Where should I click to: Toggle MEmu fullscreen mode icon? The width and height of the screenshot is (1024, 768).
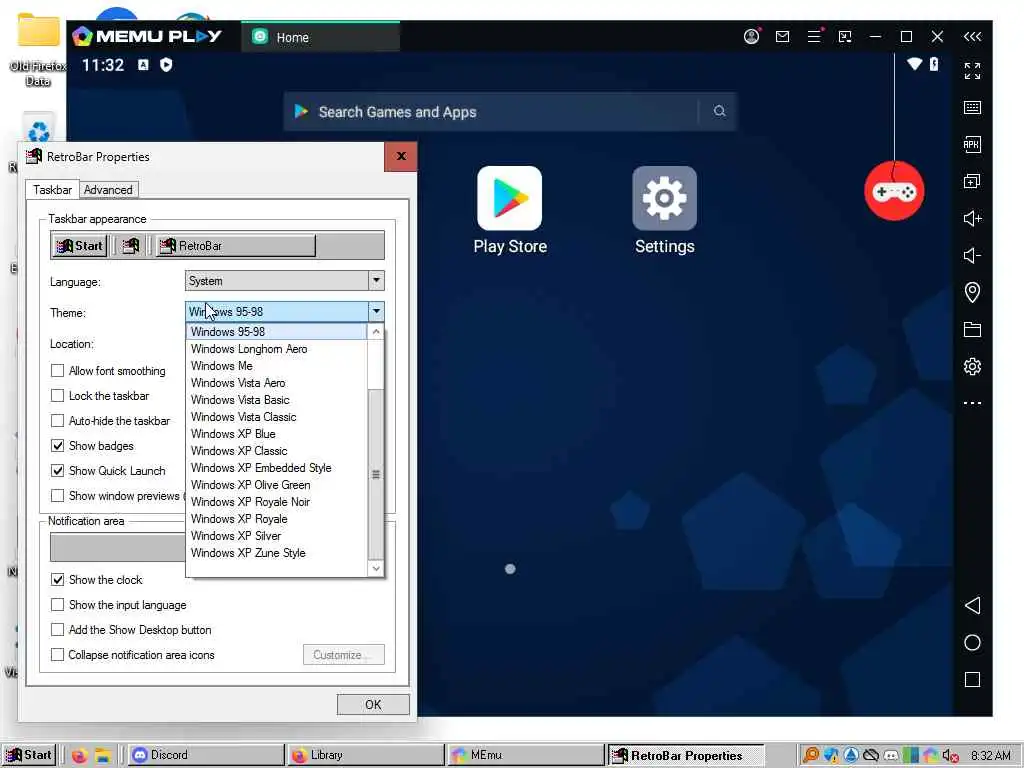972,71
